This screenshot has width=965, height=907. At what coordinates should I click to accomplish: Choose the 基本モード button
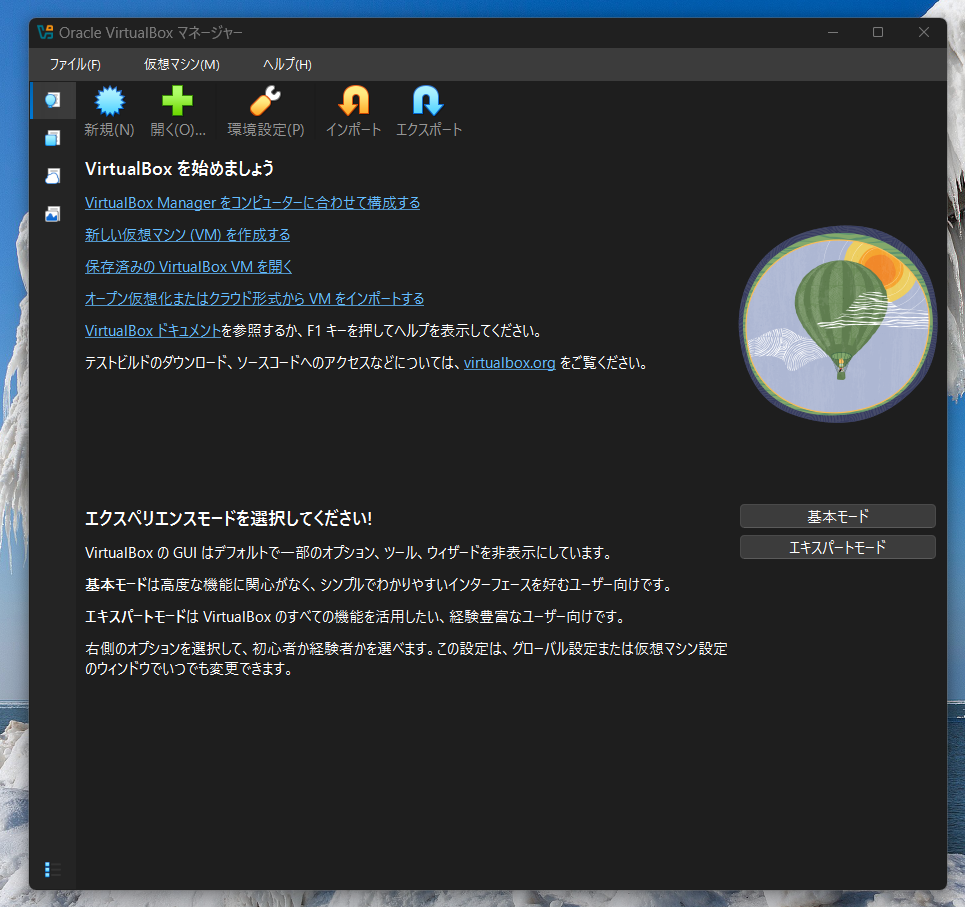pyautogui.click(x=837, y=516)
